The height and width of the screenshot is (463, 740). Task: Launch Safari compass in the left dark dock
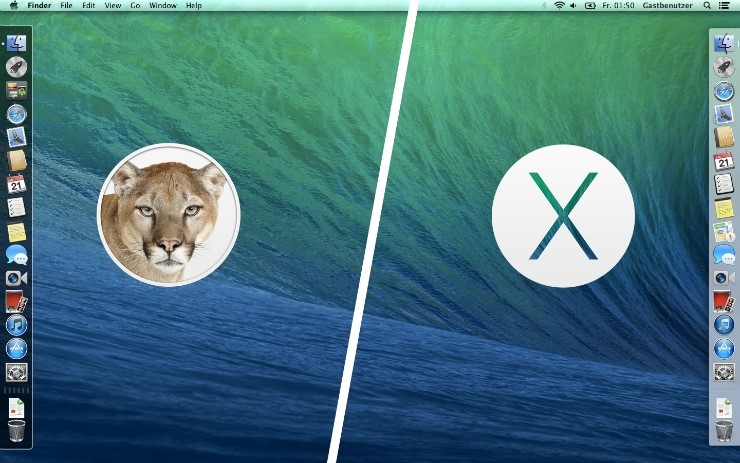tap(17, 114)
